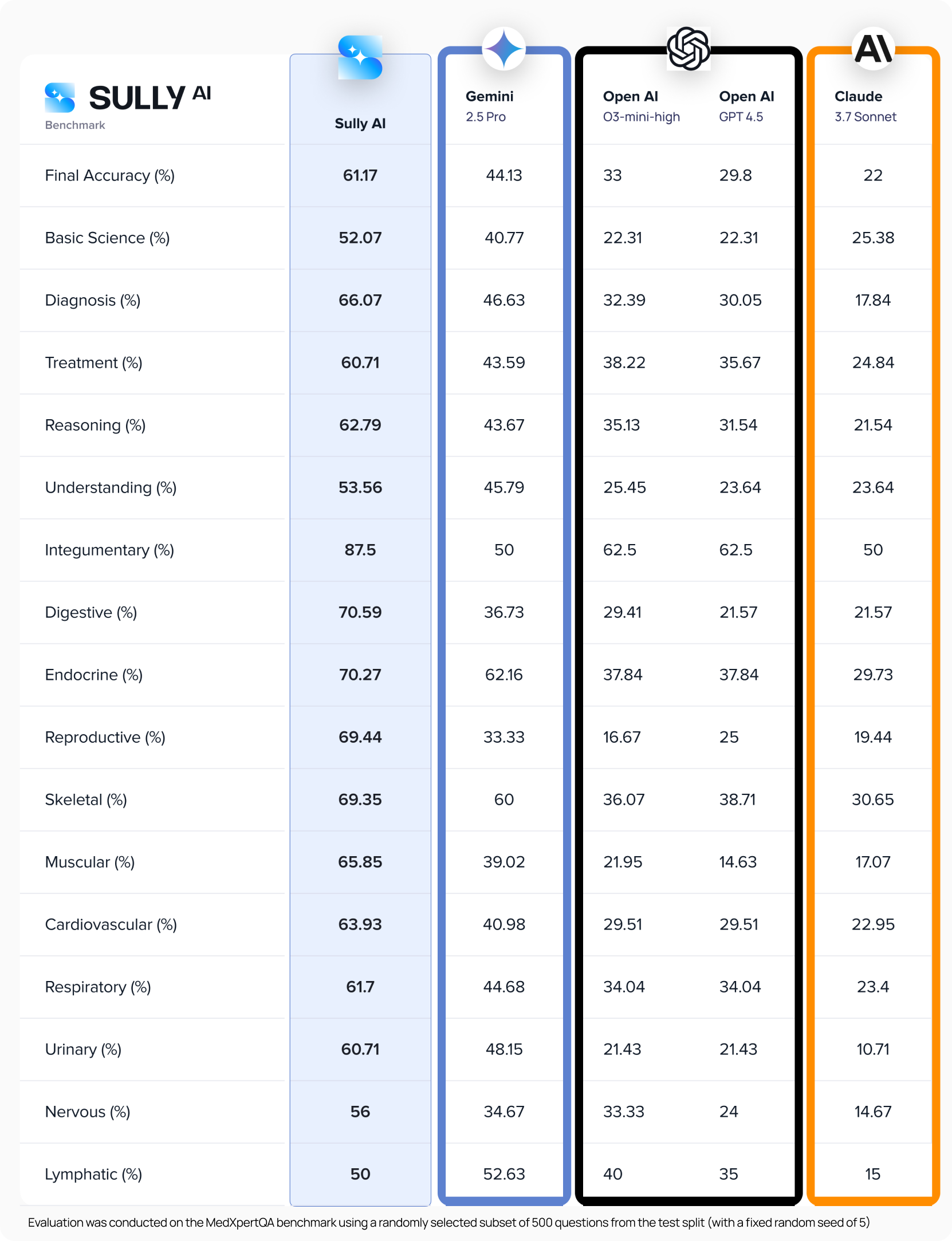Click the Sully AI icon above its column
Image resolution: width=952 pixels, height=1241 pixels.
(360, 57)
